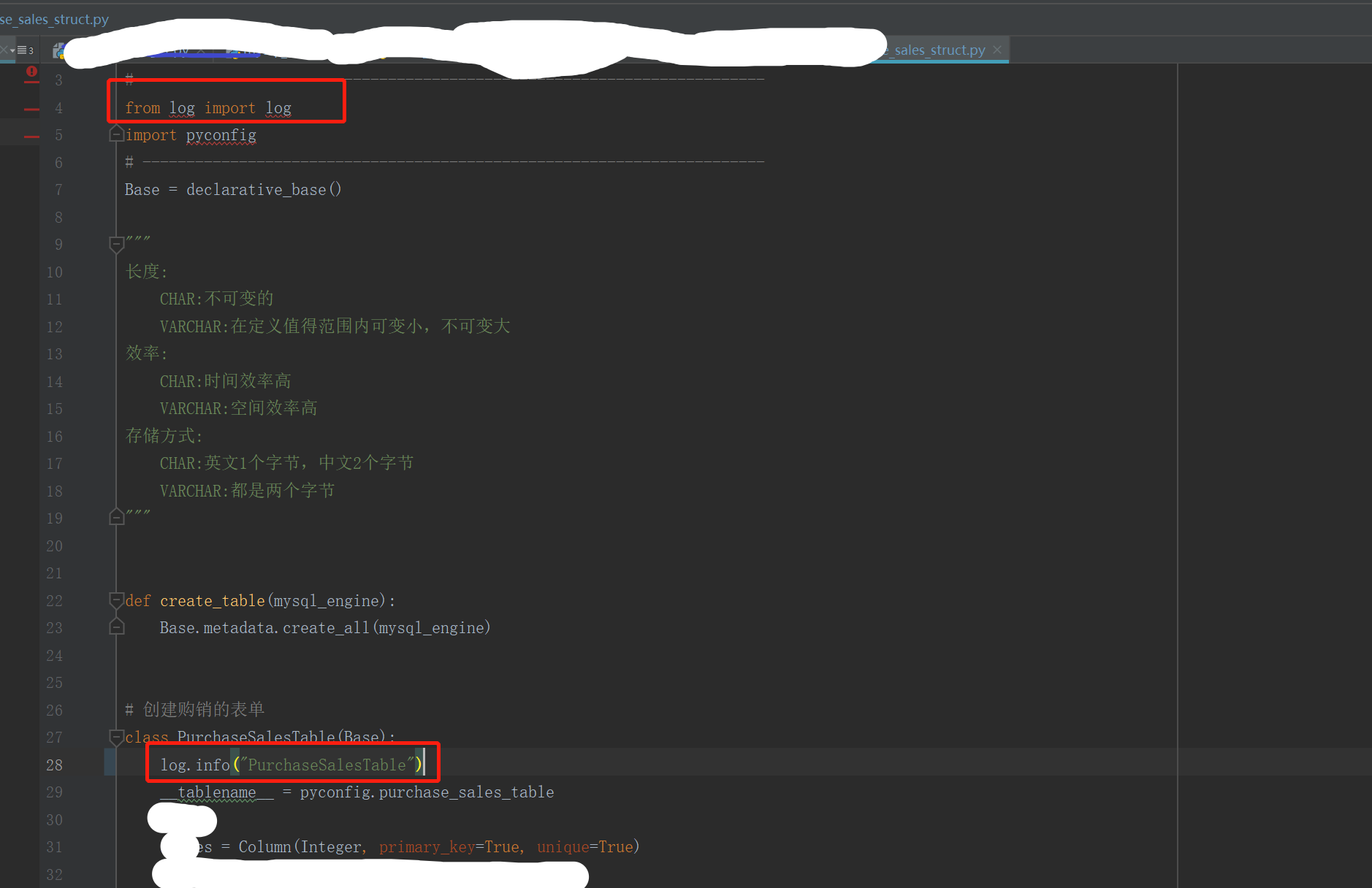The image size is (1372, 888).
Task: Click line number 28 in the gutter
Action: (x=54, y=765)
